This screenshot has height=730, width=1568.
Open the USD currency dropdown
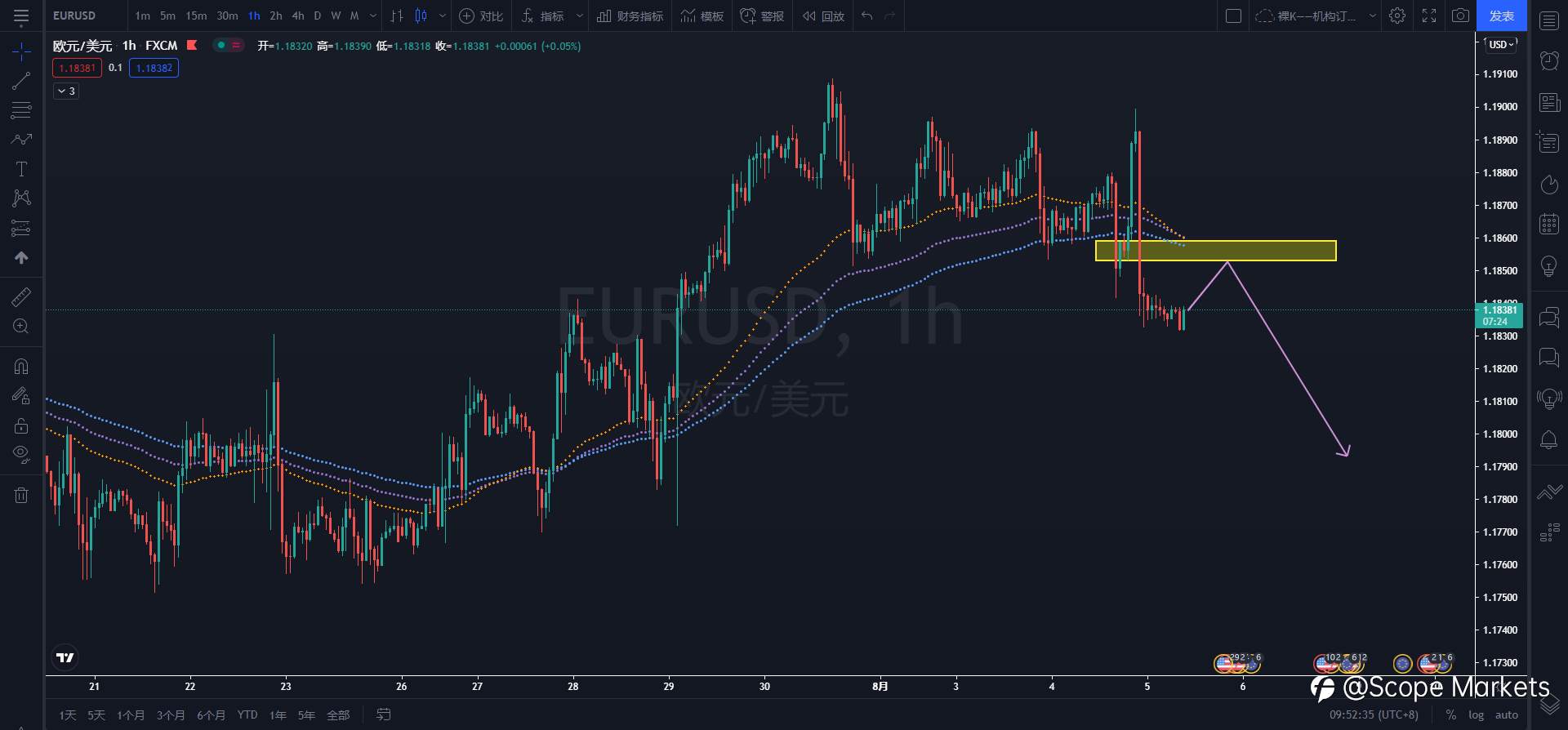point(1501,44)
